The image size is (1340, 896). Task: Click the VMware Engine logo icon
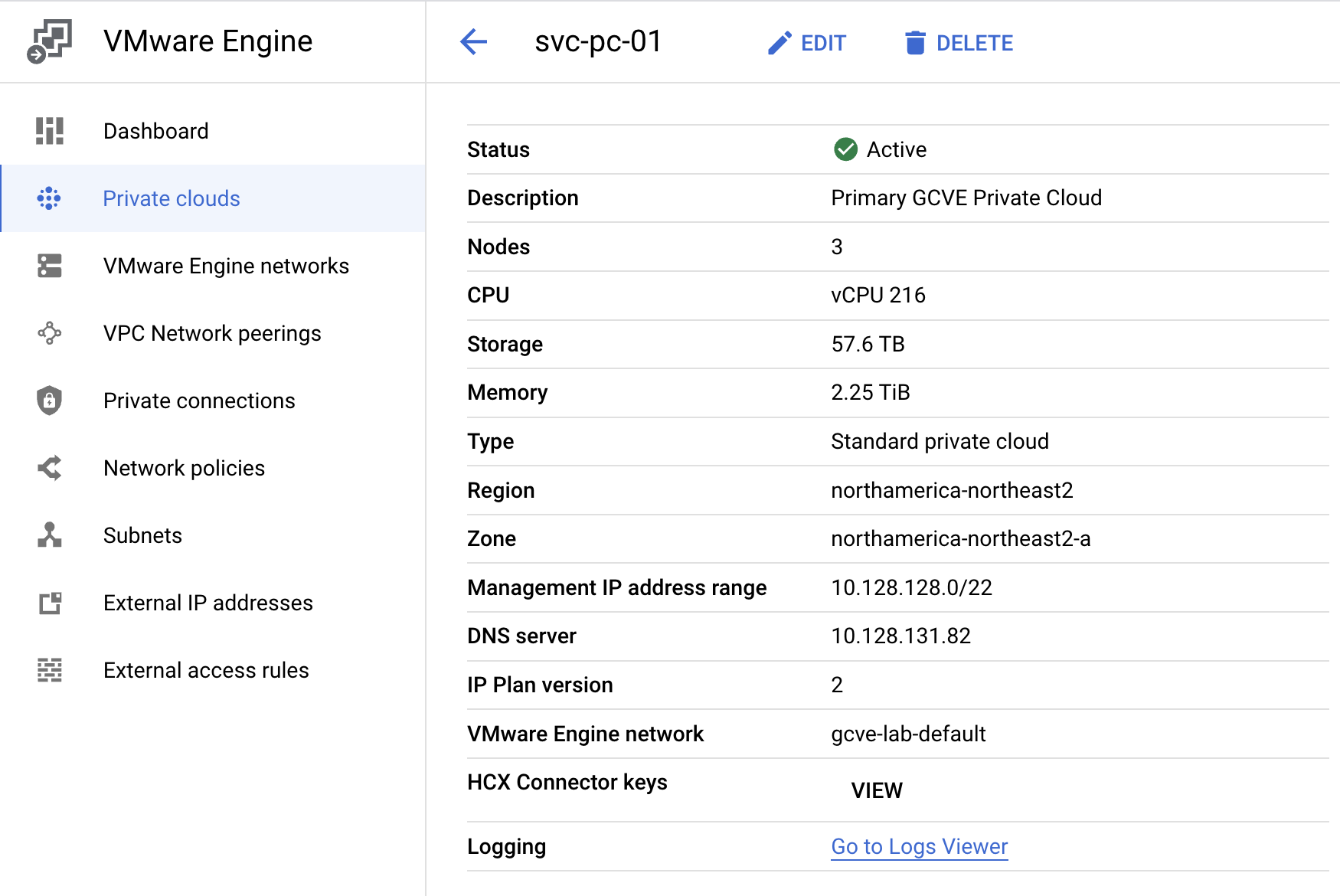(x=49, y=41)
